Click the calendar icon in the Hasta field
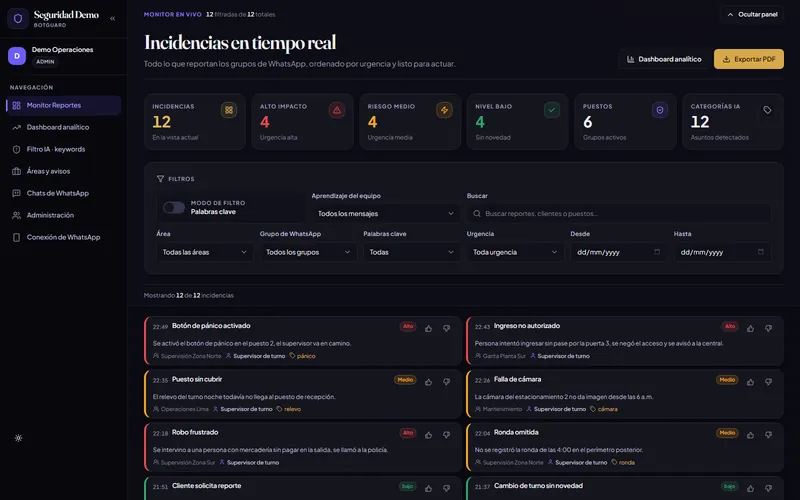This screenshot has width=800, height=500. click(761, 252)
